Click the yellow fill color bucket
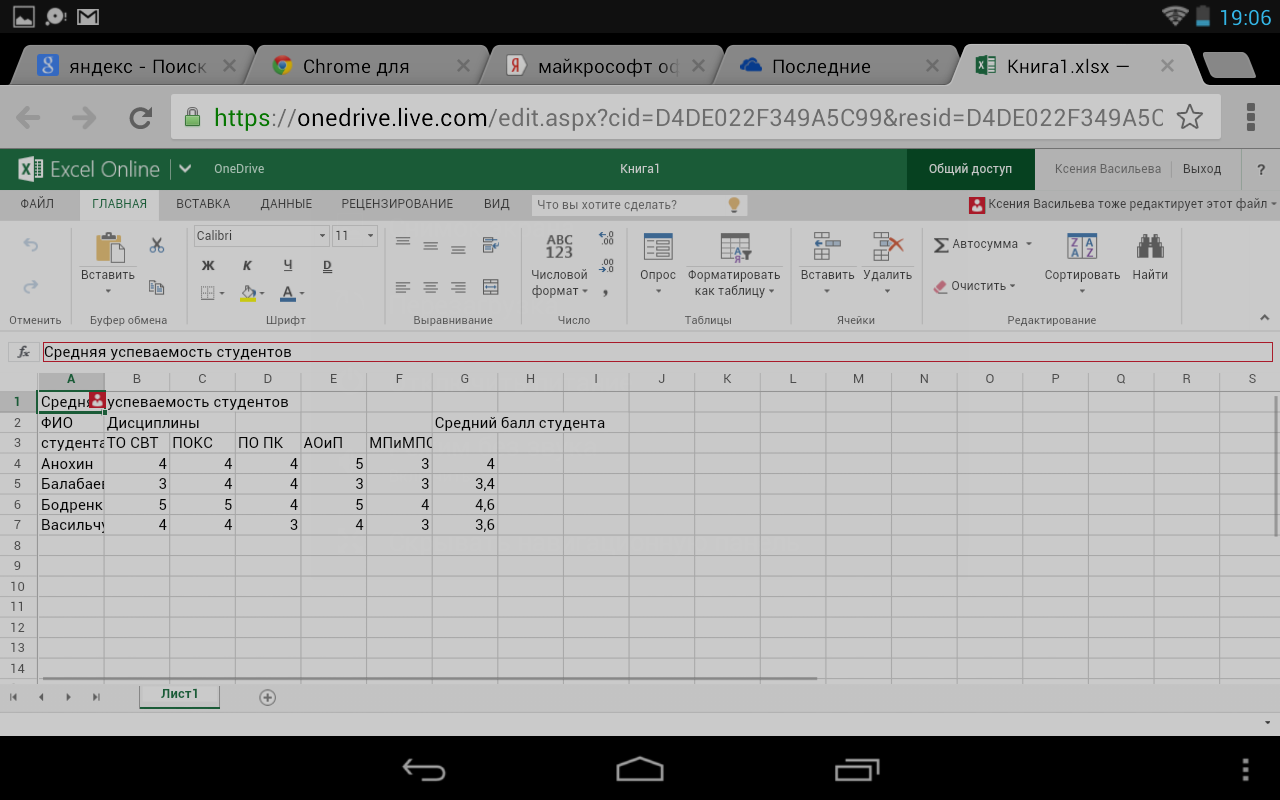The image size is (1280, 800). tap(248, 293)
